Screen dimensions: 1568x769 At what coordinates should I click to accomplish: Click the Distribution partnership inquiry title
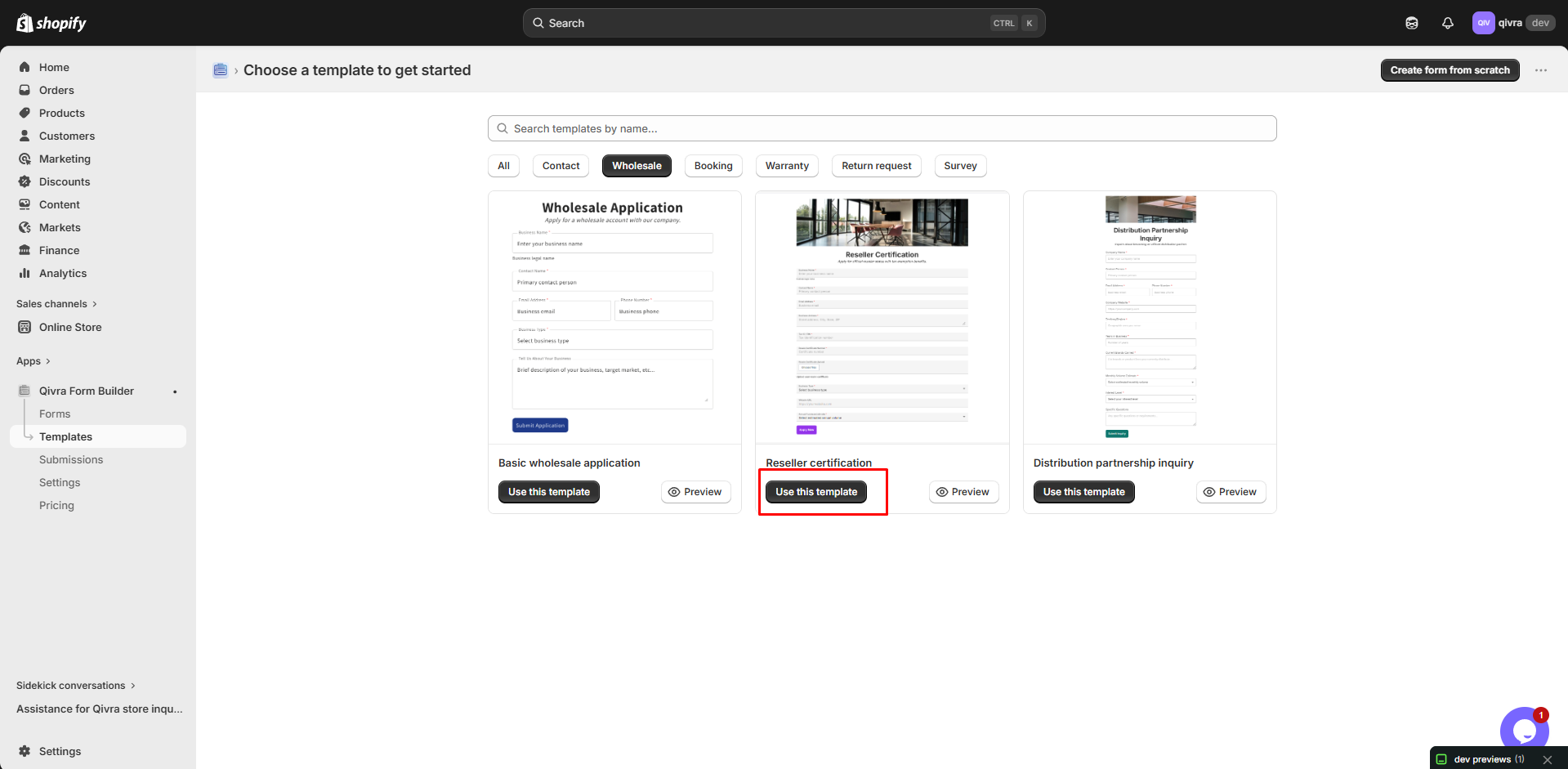pyautogui.click(x=1113, y=463)
